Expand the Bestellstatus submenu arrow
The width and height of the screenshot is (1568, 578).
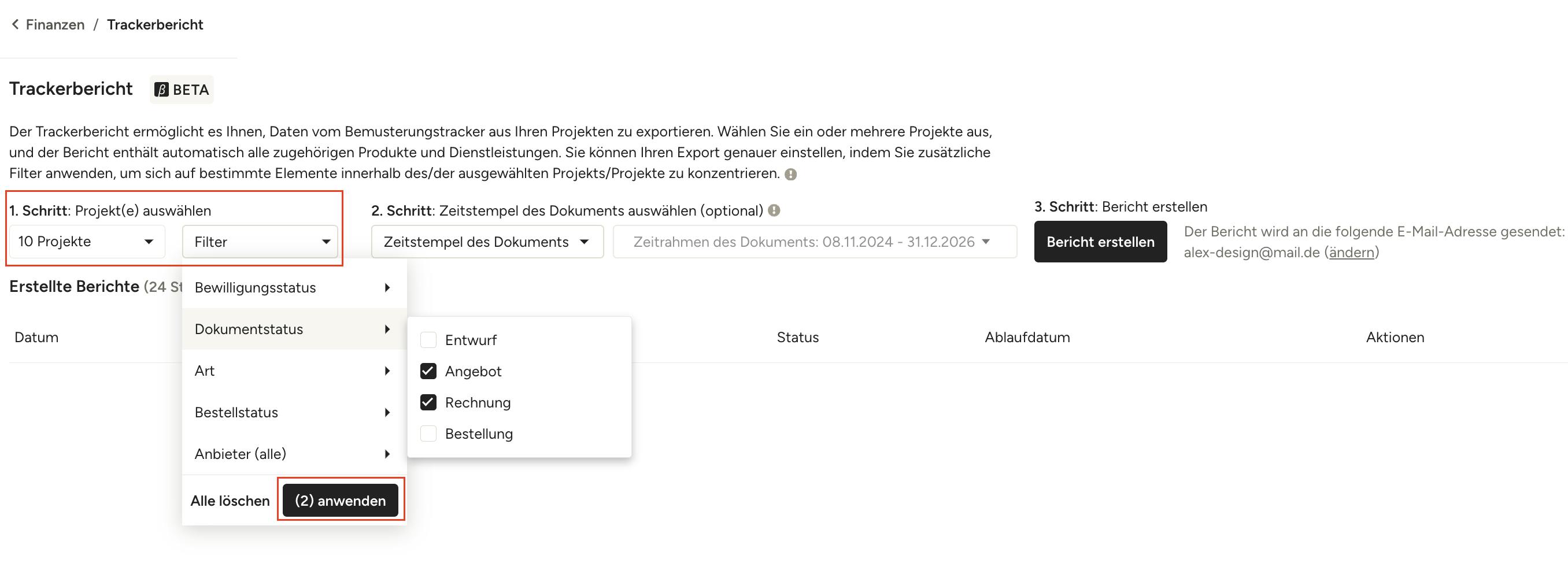tap(387, 413)
